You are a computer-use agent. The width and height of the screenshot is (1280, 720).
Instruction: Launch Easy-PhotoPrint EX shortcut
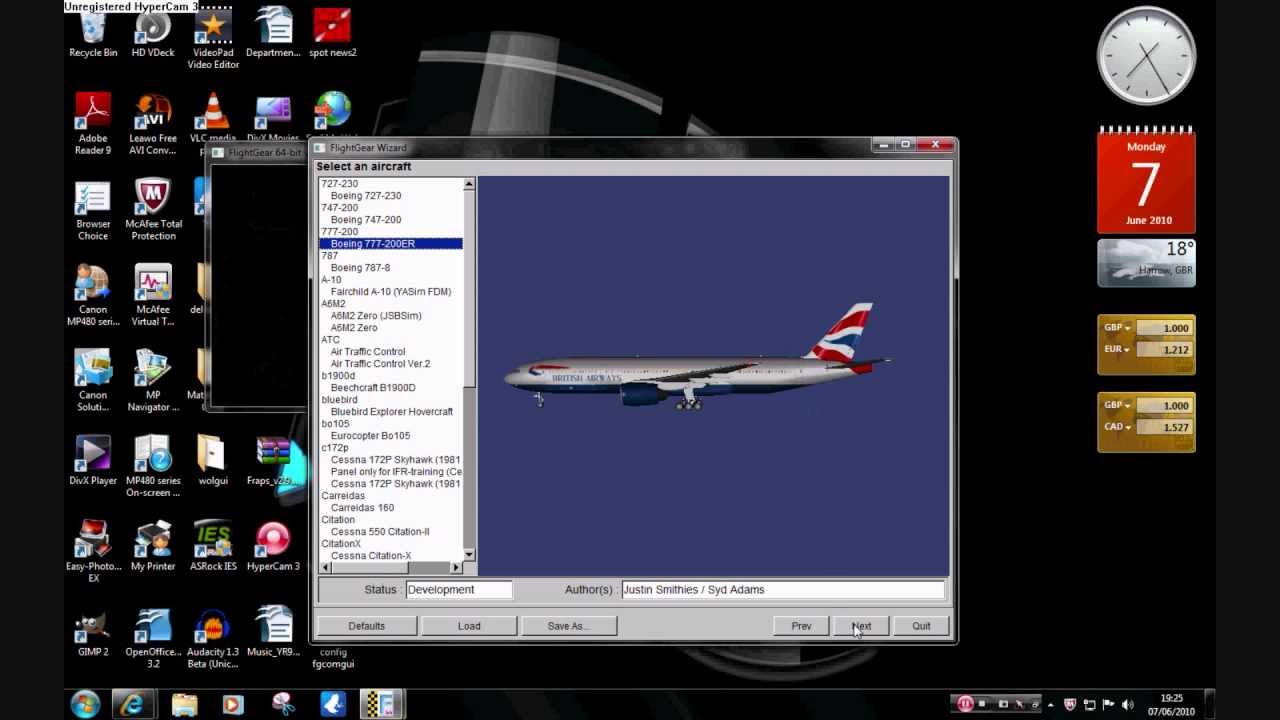tap(93, 552)
